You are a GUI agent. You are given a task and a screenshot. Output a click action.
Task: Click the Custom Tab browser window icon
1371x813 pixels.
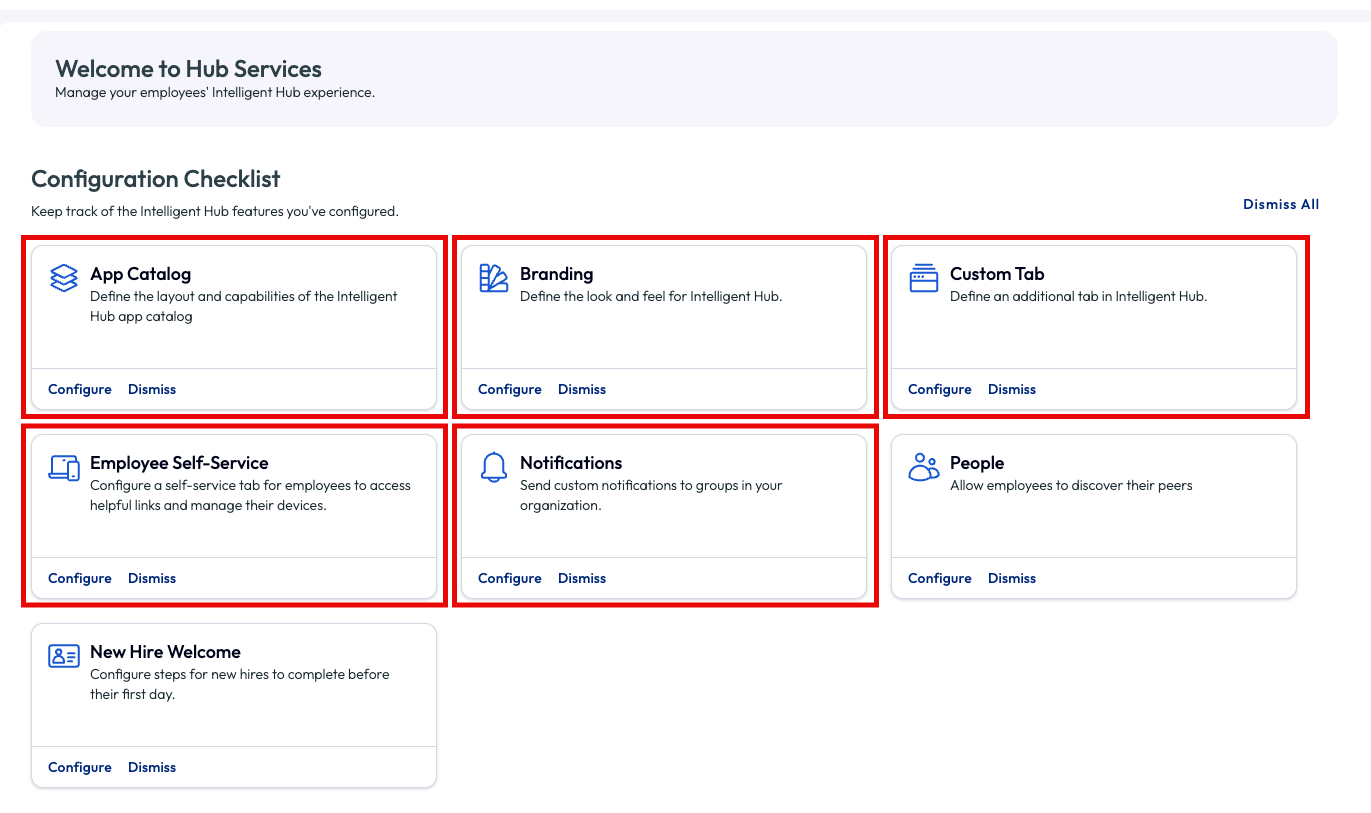tap(924, 278)
